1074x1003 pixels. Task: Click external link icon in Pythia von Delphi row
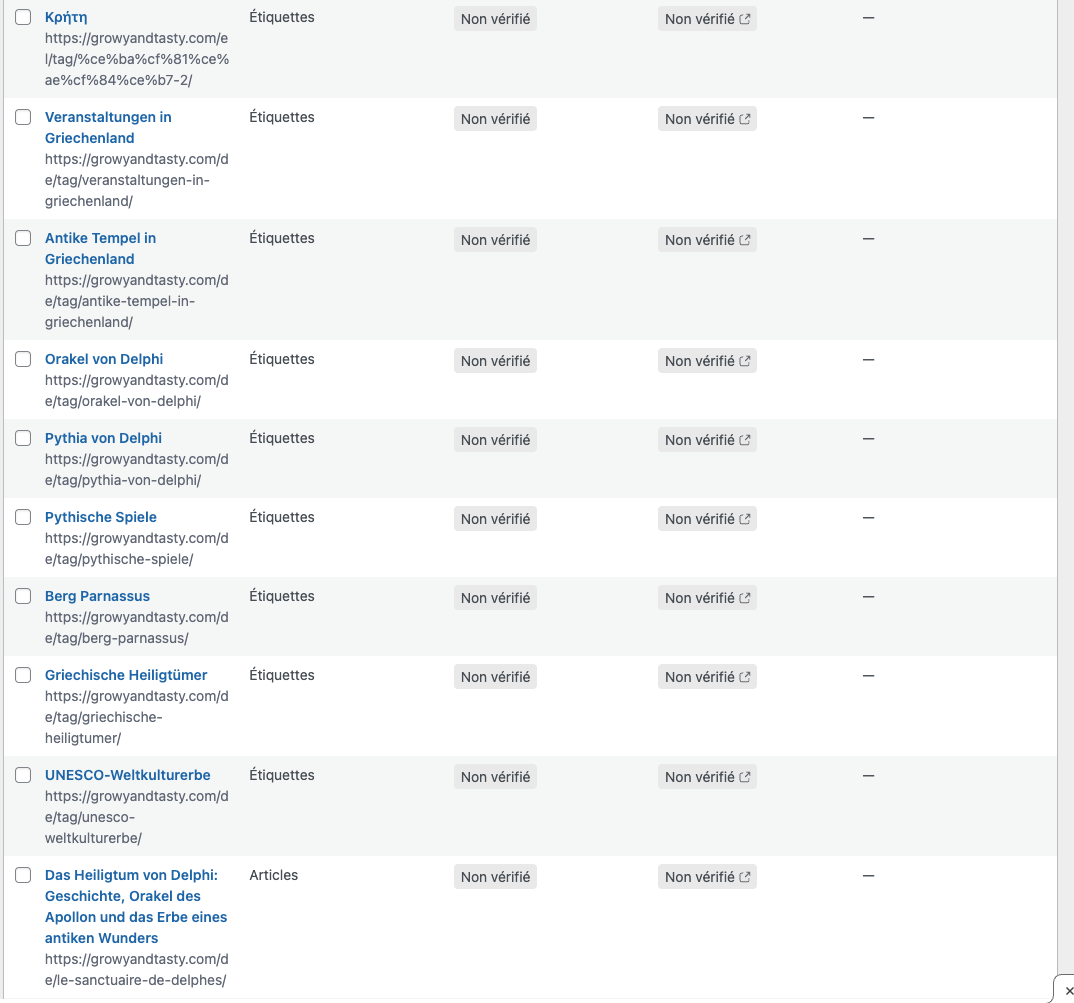[744, 440]
